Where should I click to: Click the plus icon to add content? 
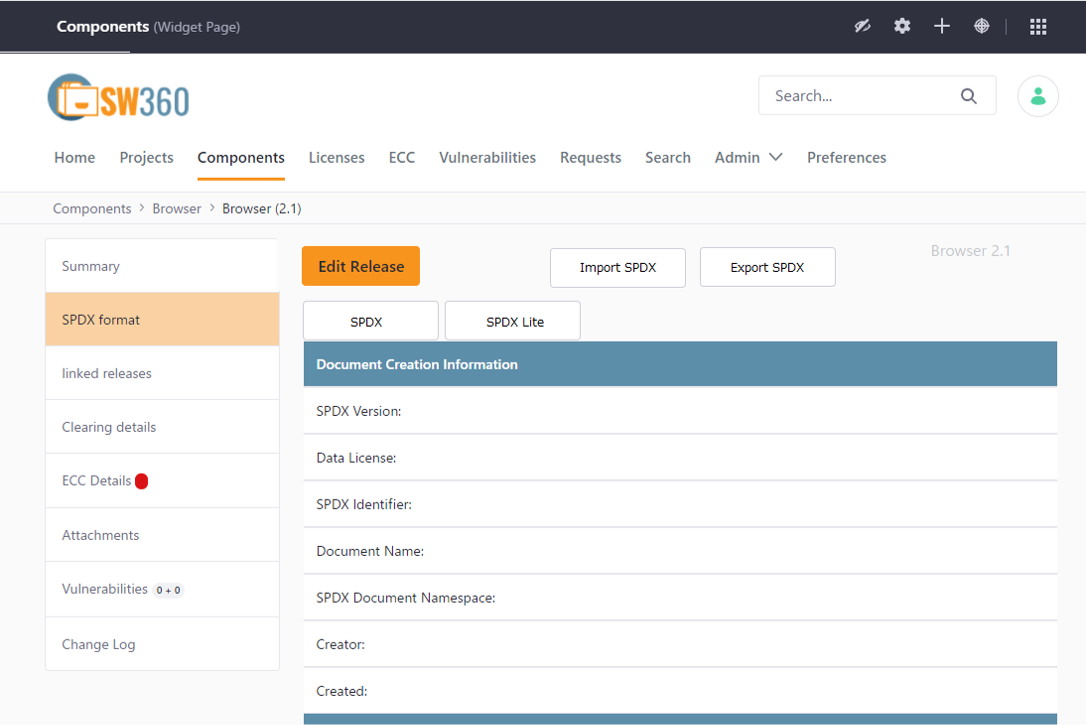941,25
